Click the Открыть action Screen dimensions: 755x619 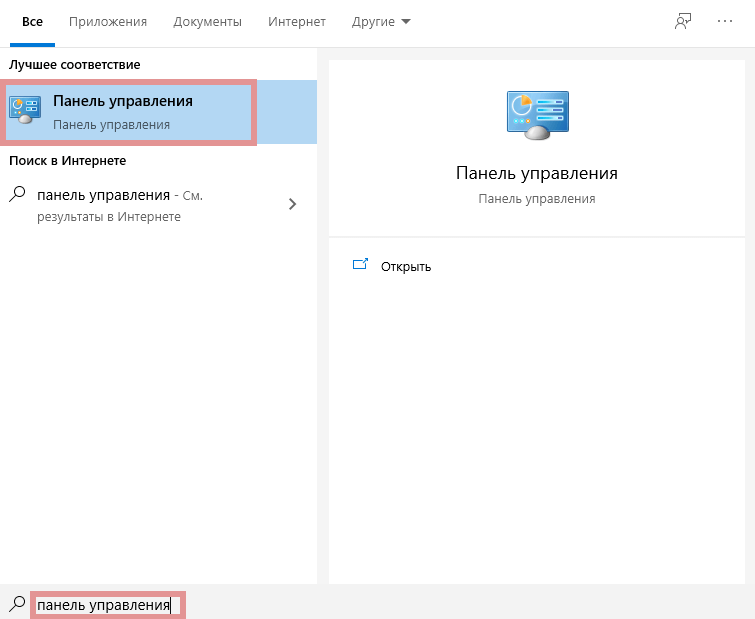[406, 267]
